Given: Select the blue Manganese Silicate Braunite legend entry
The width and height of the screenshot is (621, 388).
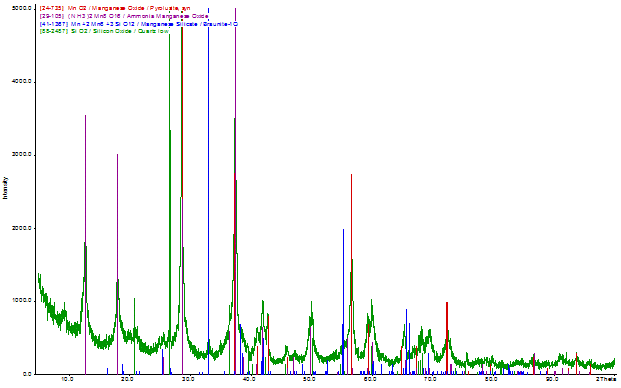Looking at the screenshot, I should pos(139,24).
